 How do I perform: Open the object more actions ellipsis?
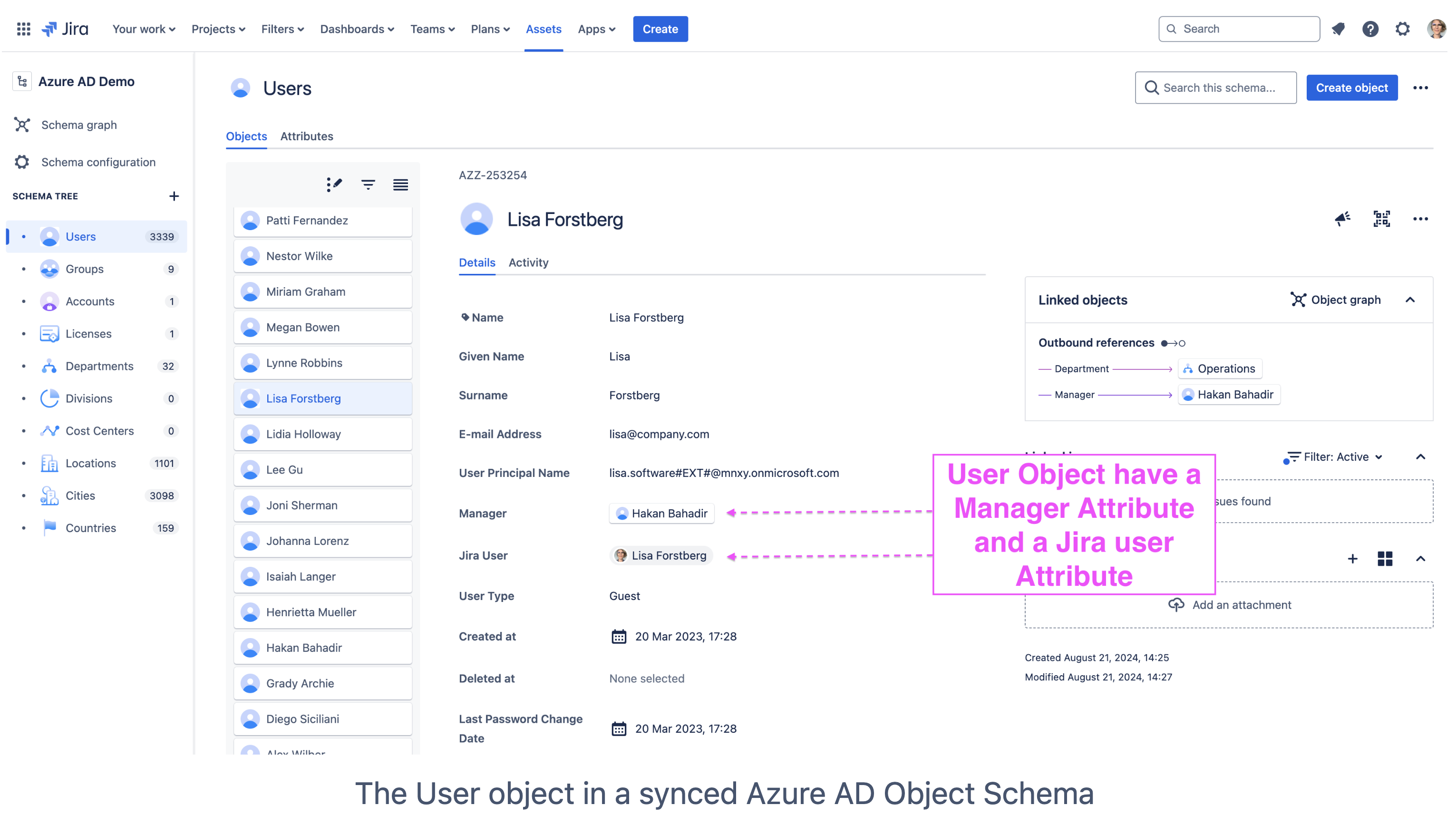(x=1420, y=219)
